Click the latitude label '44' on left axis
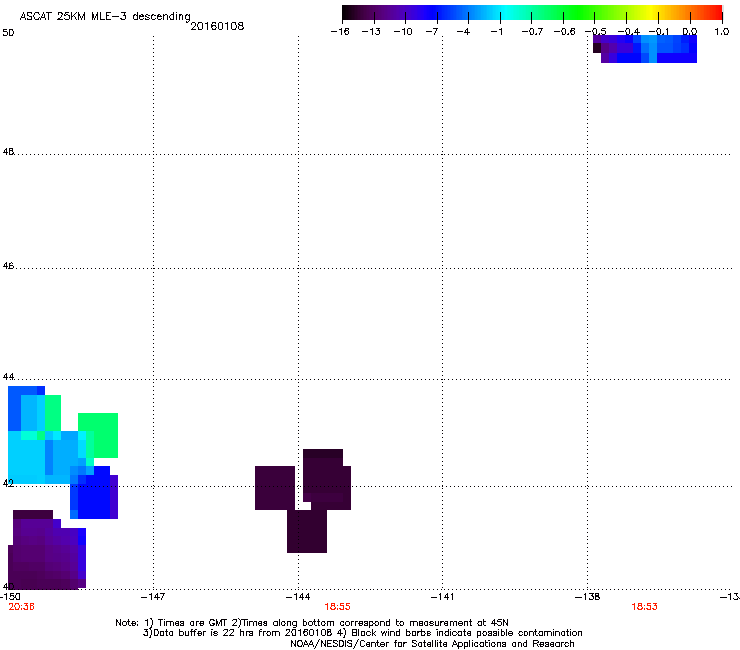This screenshot has width=740, height=650. [8, 377]
